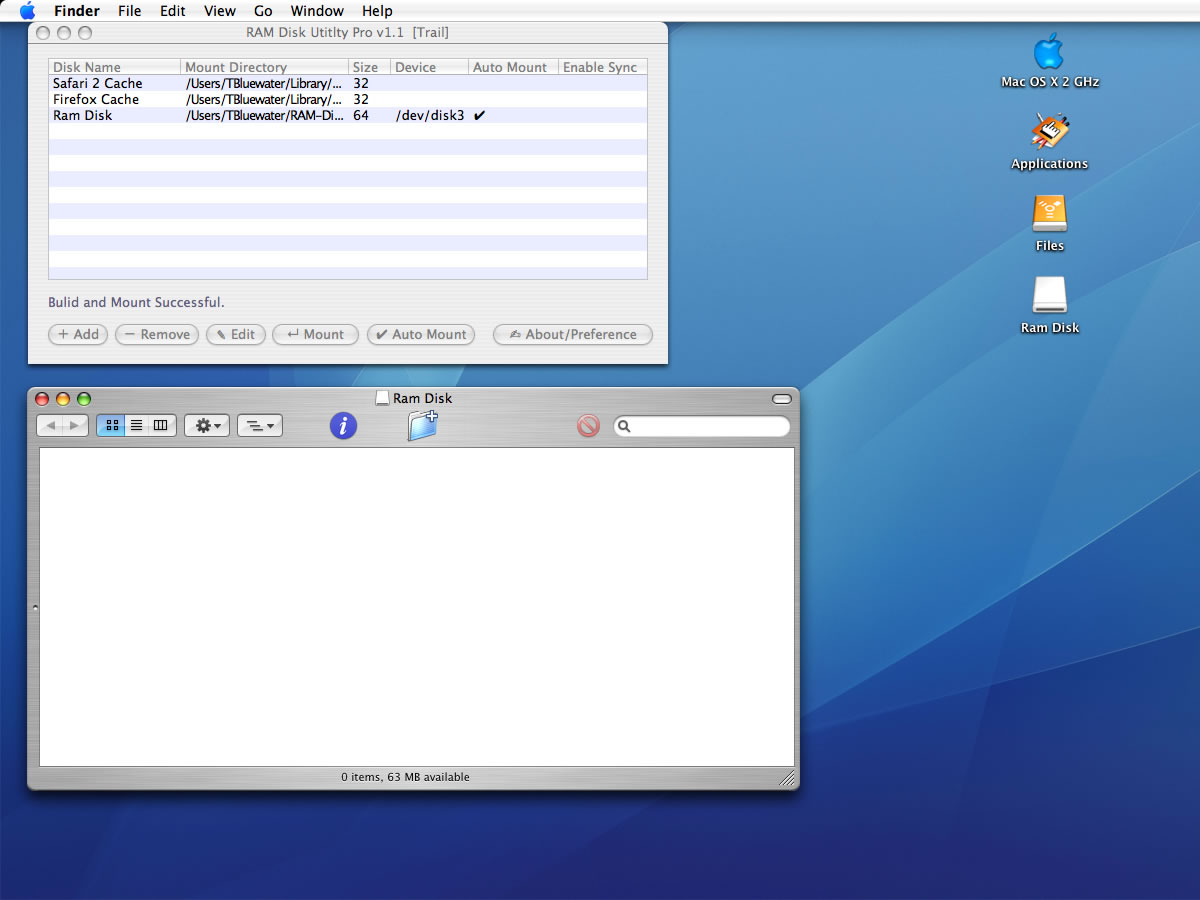Click the Add button in RAM Disk Utility
The height and width of the screenshot is (900, 1200).
[78, 334]
